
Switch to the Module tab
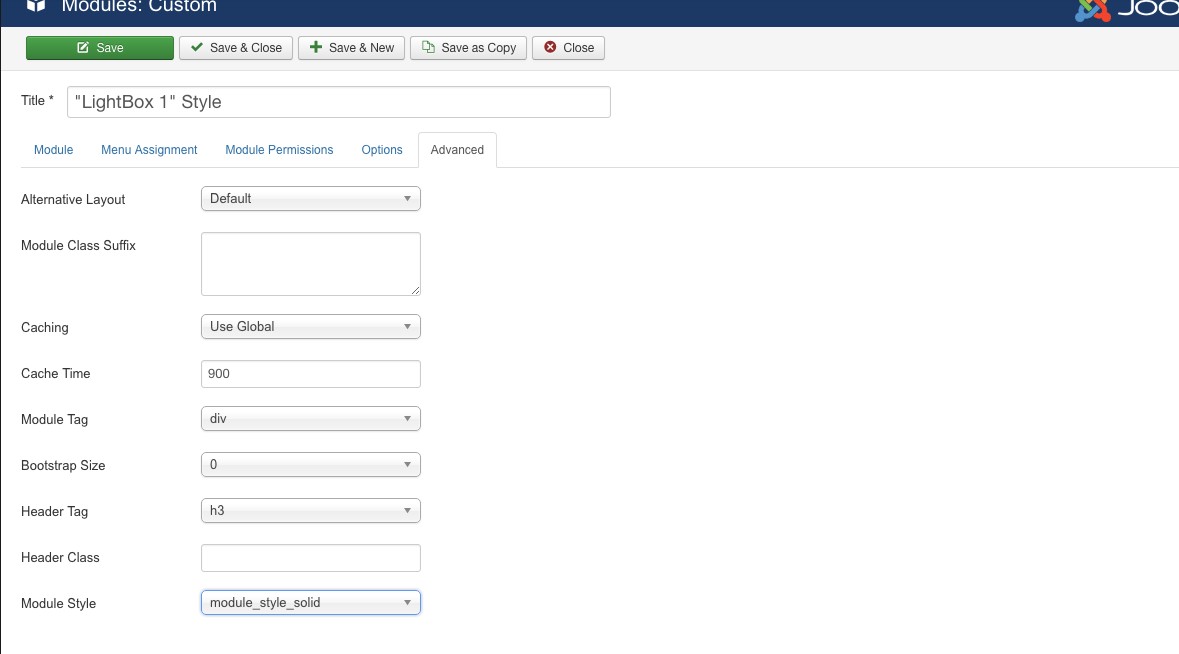point(54,150)
